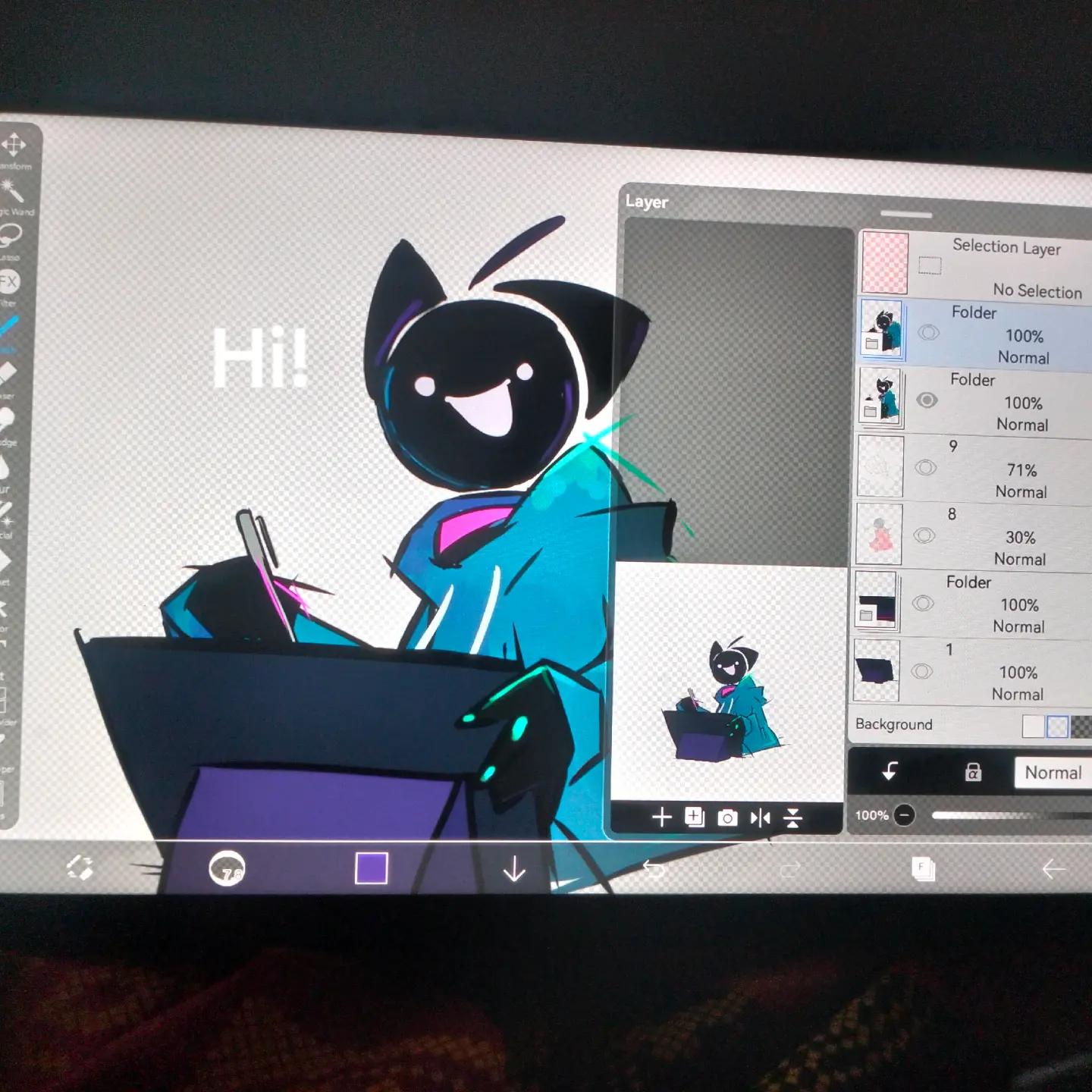Click the "No Selection" text
This screenshot has height=1092, width=1092.
click(x=1037, y=290)
